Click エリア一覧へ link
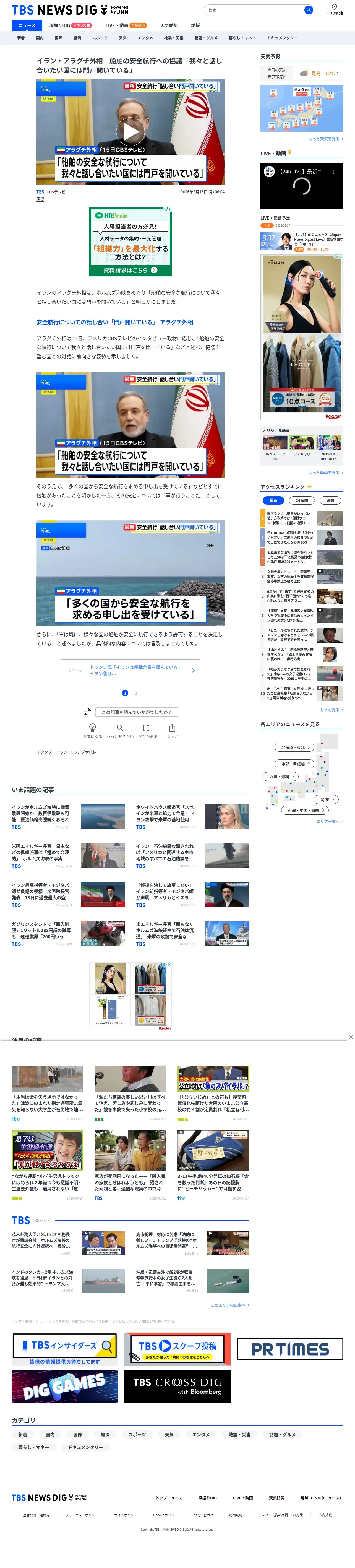This screenshot has width=355, height=1568. click(x=330, y=821)
